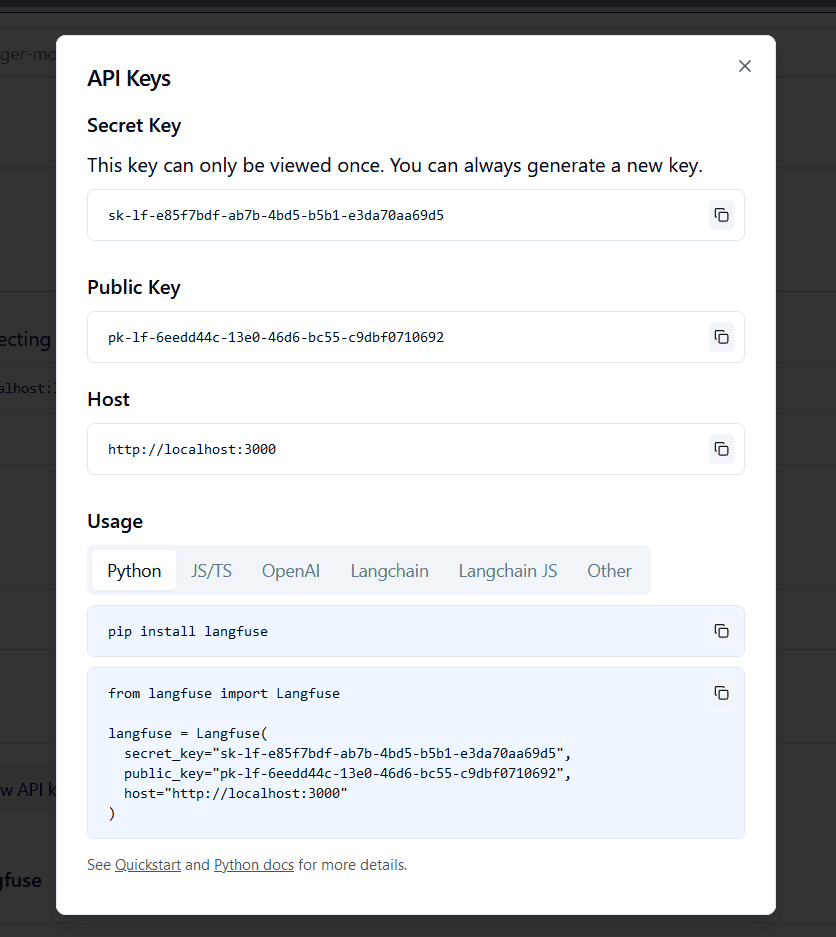Viewport: 836px width, 937px height.
Task: Open the Python docs link
Action: coord(254,865)
